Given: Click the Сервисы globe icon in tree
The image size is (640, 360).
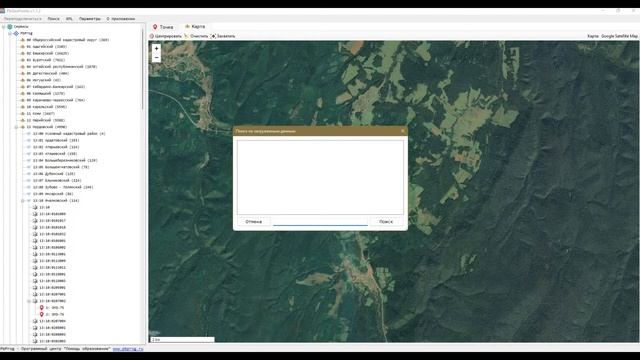Looking at the screenshot, I should 10,27.
